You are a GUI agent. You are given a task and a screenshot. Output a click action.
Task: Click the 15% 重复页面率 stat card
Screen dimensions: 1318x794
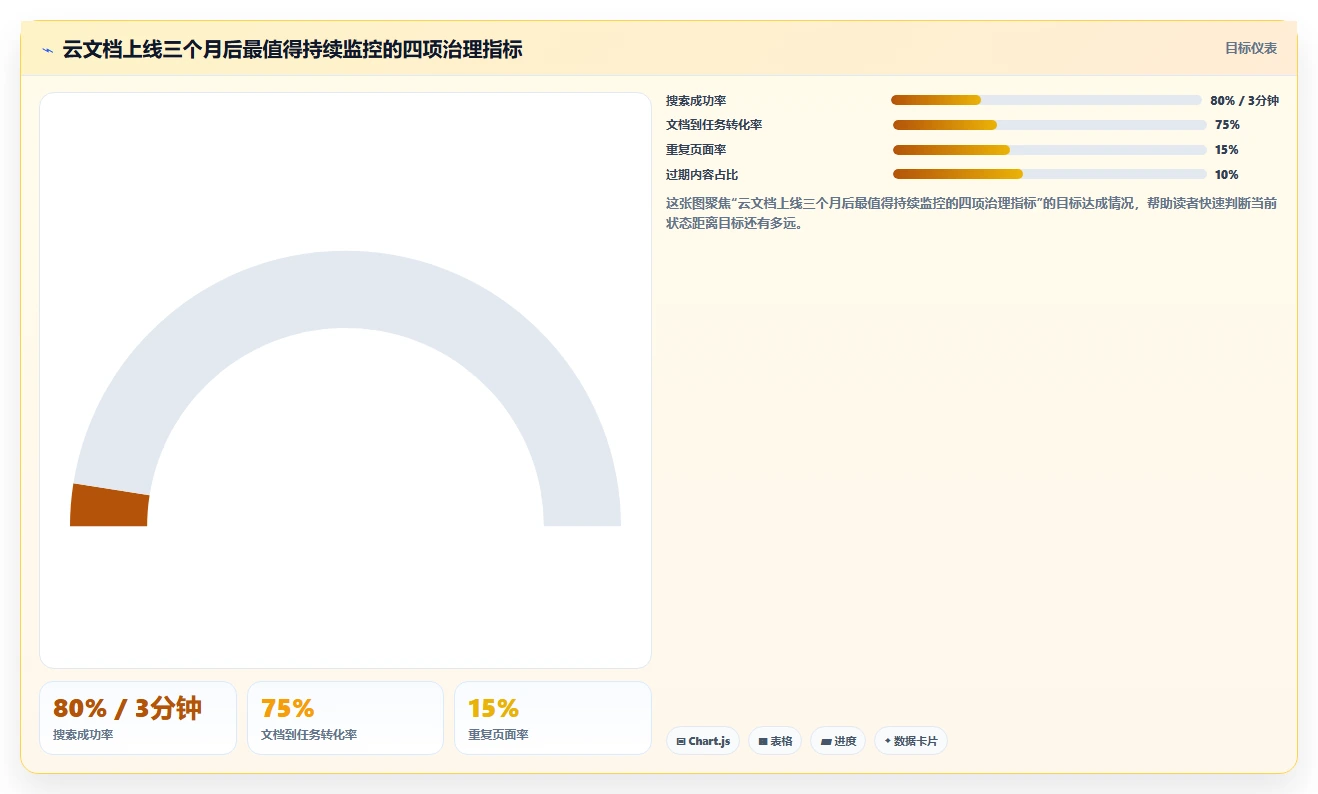point(553,718)
